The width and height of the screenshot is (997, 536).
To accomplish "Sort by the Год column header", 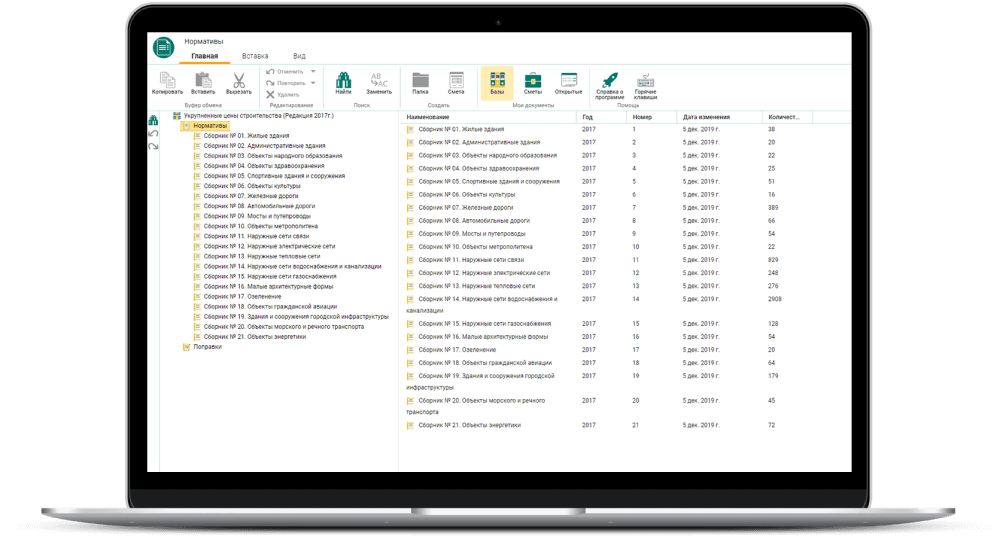I will [x=588, y=117].
